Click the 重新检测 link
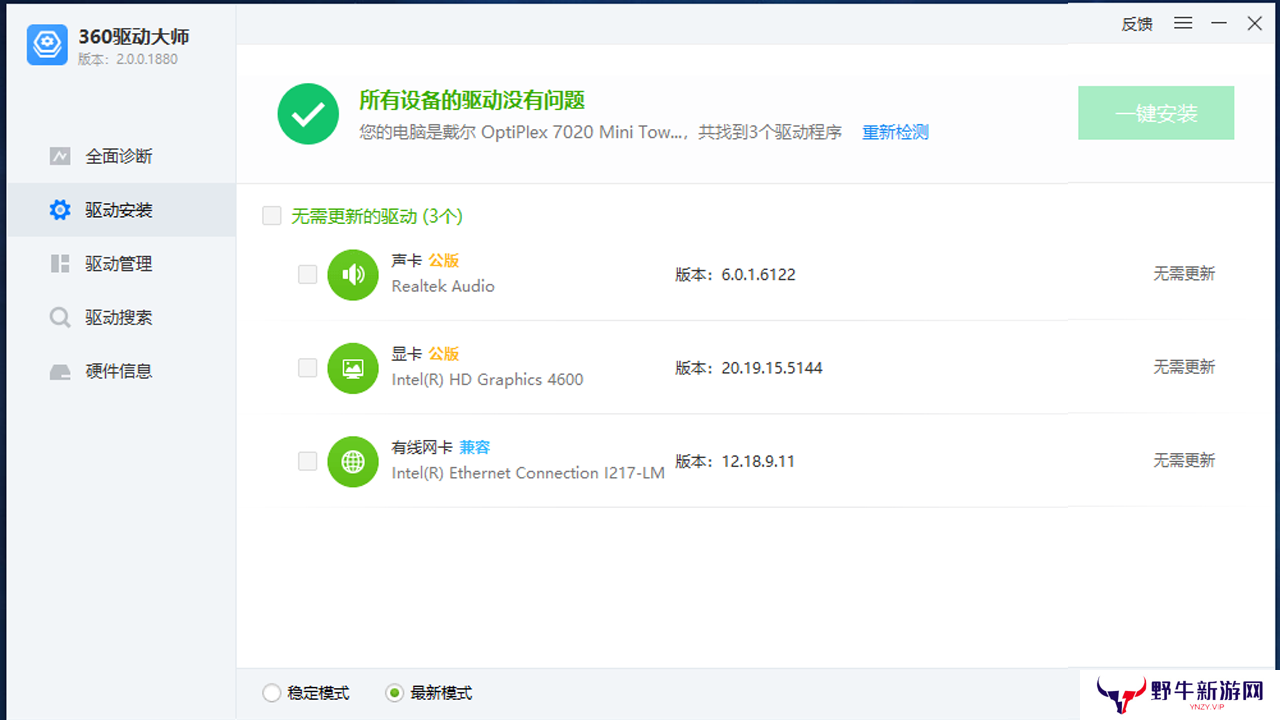 (x=896, y=132)
